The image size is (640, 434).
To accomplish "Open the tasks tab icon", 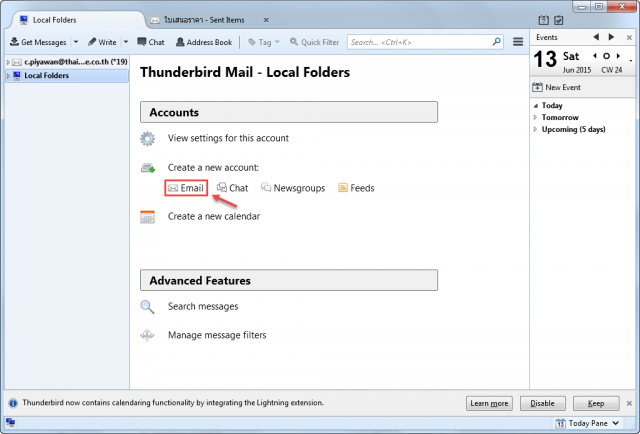I will pyautogui.click(x=558, y=20).
